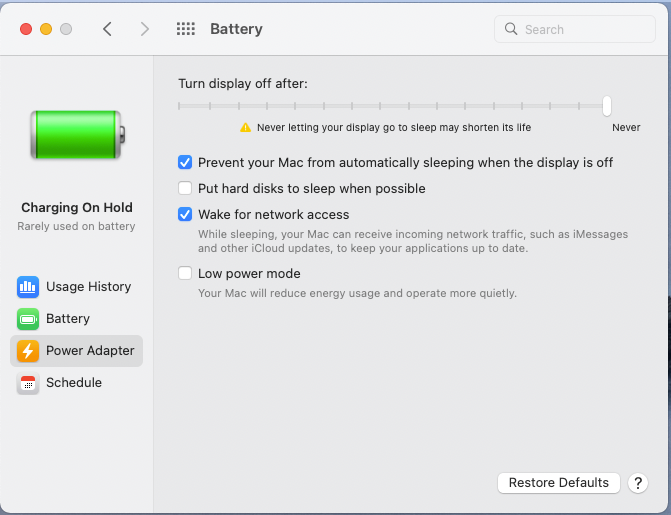671x515 pixels.
Task: Click the large green battery image
Action: pos(77,134)
